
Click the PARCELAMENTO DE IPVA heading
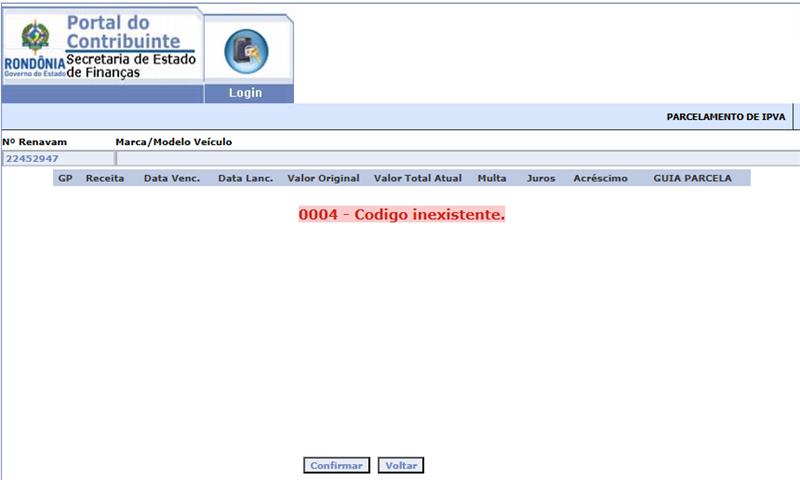[x=725, y=117]
